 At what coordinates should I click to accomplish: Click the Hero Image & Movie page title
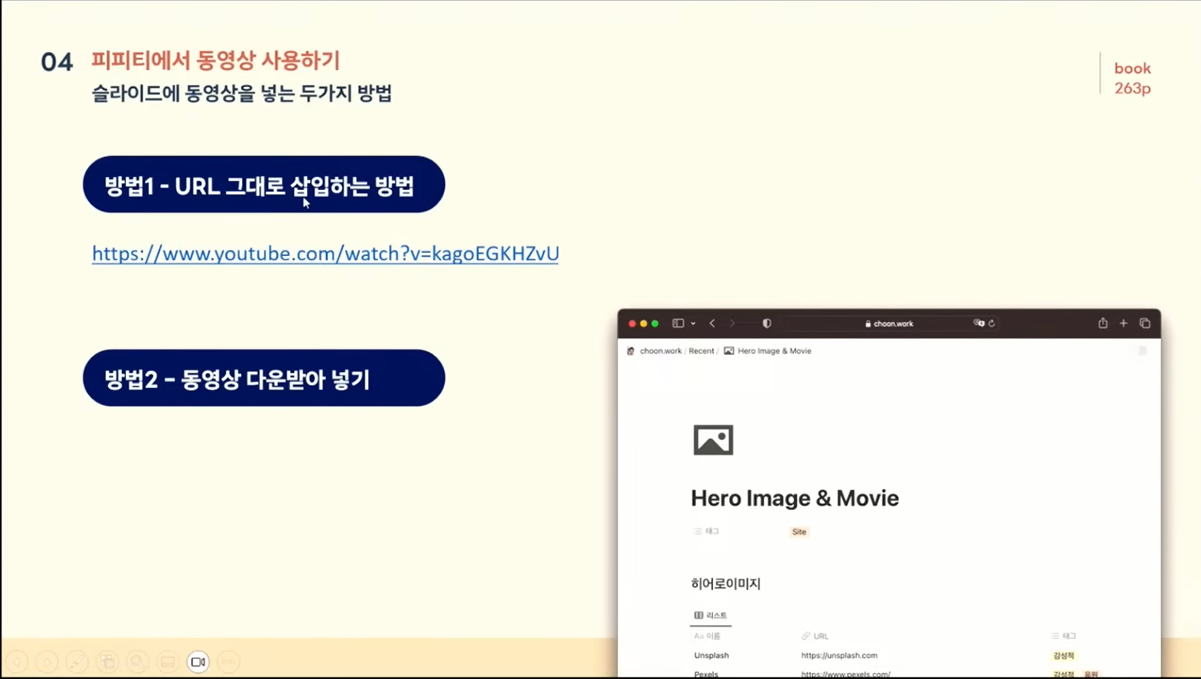795,498
